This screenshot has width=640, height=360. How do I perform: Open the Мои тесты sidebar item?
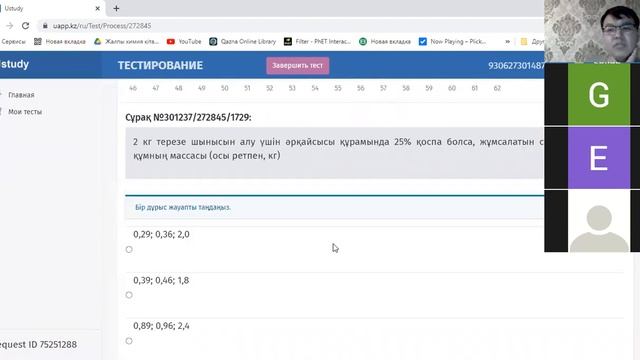[24, 111]
